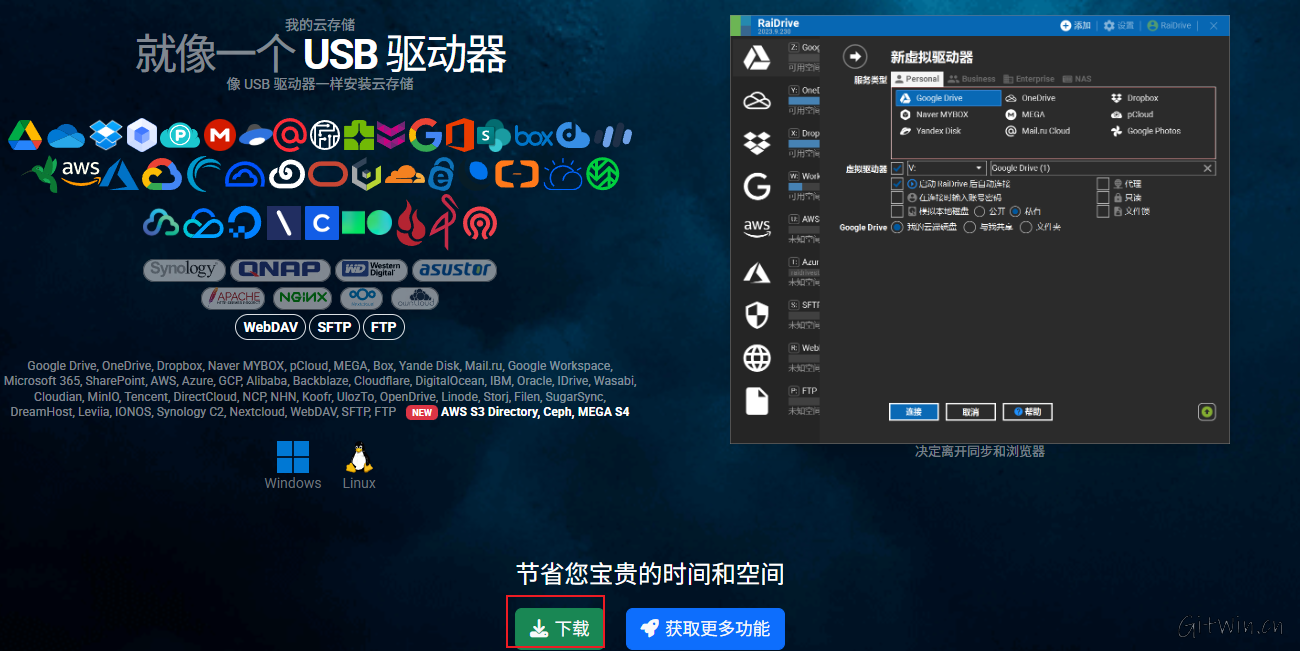Select Naver MYBOX in the service list

934,115
